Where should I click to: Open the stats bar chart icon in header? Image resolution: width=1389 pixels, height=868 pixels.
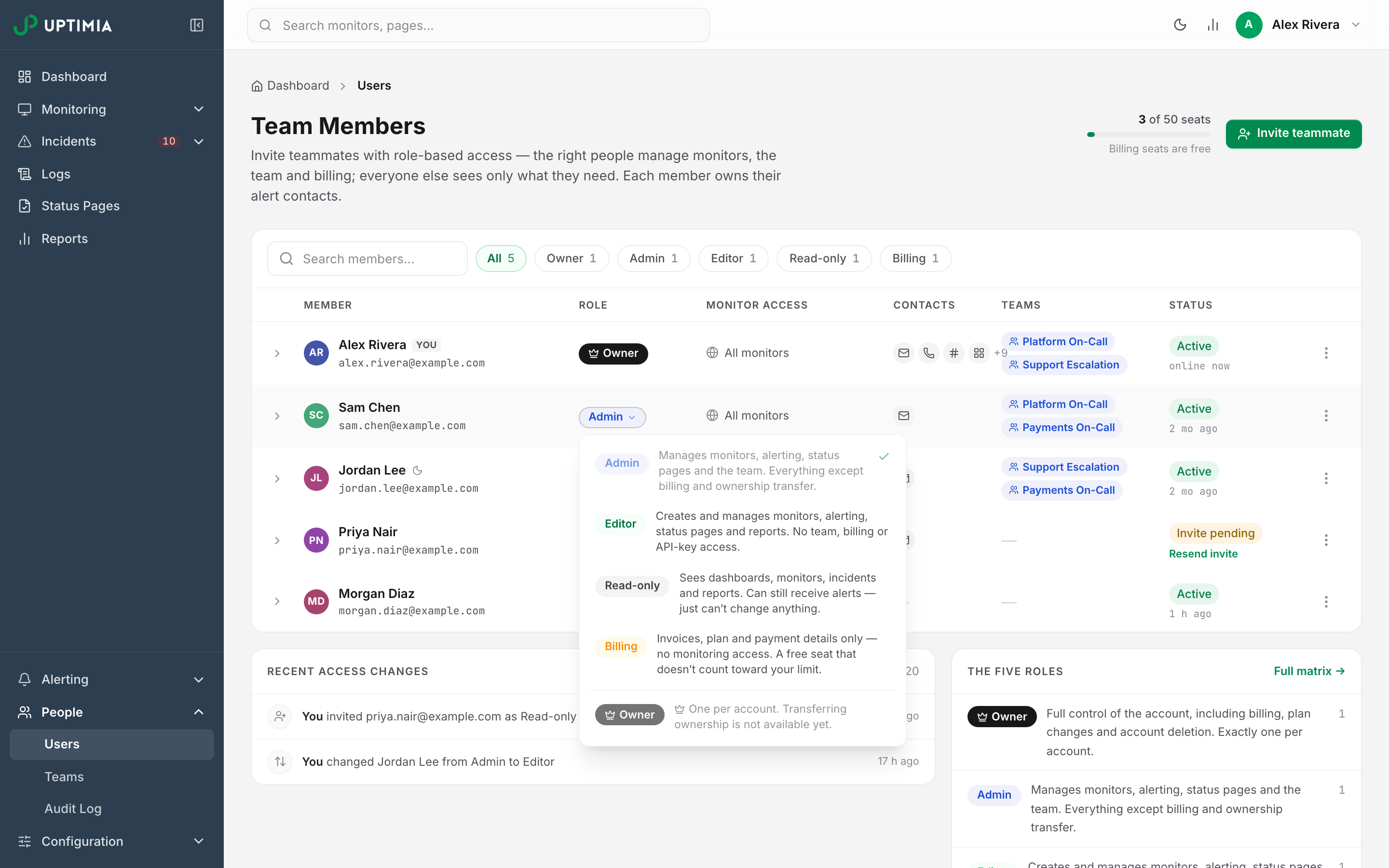click(1213, 25)
